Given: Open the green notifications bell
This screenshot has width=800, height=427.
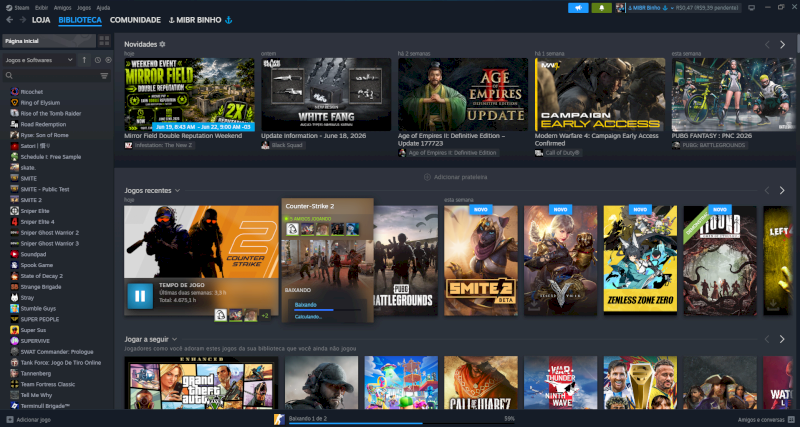Looking at the screenshot, I should tap(602, 8).
